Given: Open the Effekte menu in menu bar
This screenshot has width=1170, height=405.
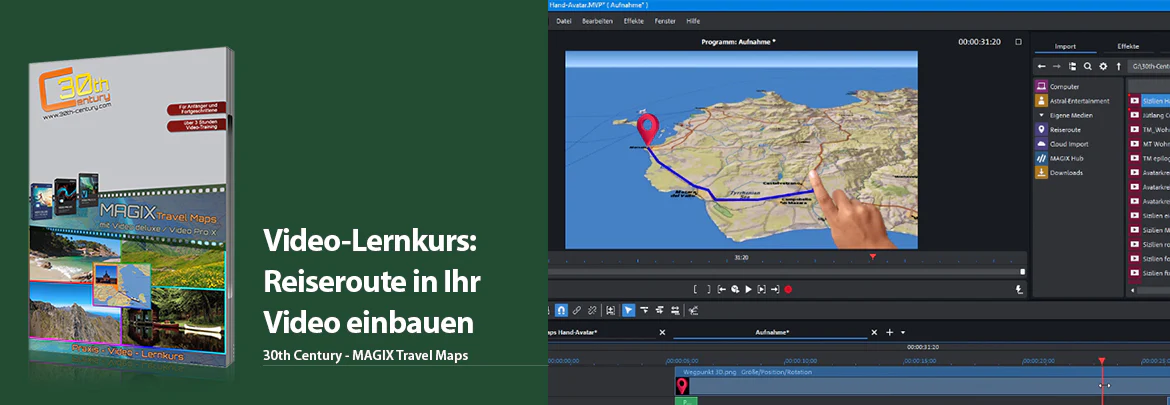Looking at the screenshot, I should point(634,21).
